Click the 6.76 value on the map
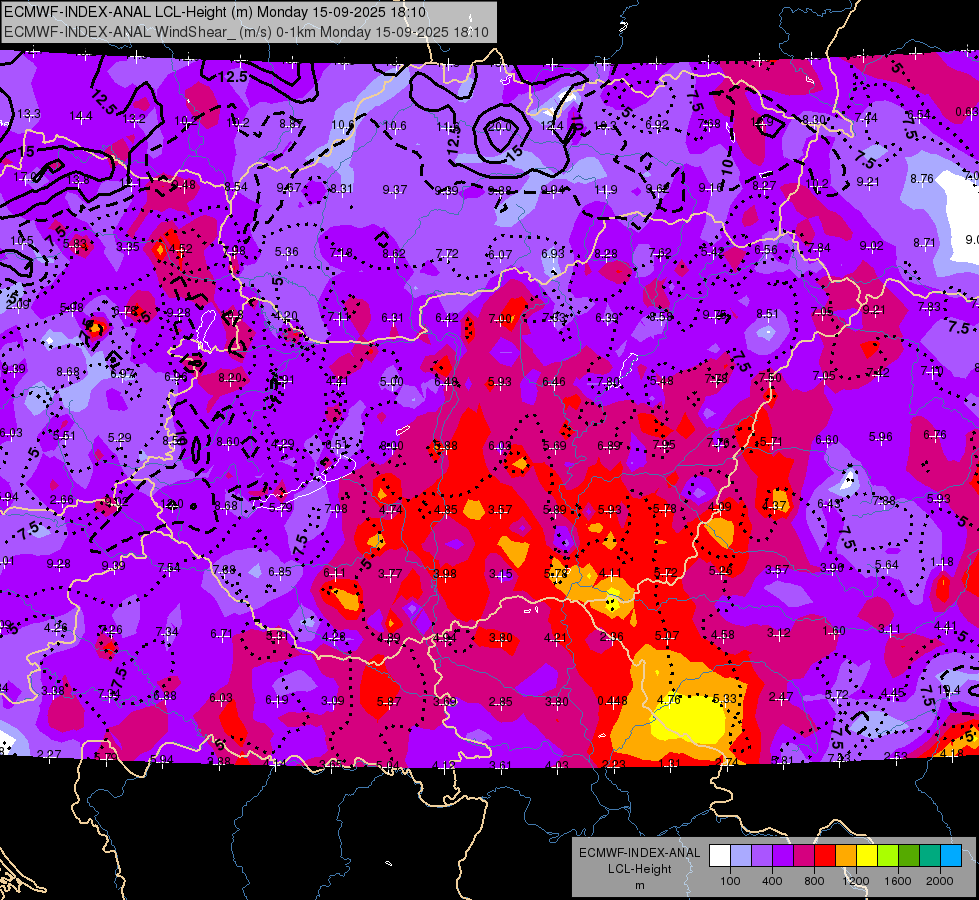This screenshot has width=979, height=900. point(935,434)
